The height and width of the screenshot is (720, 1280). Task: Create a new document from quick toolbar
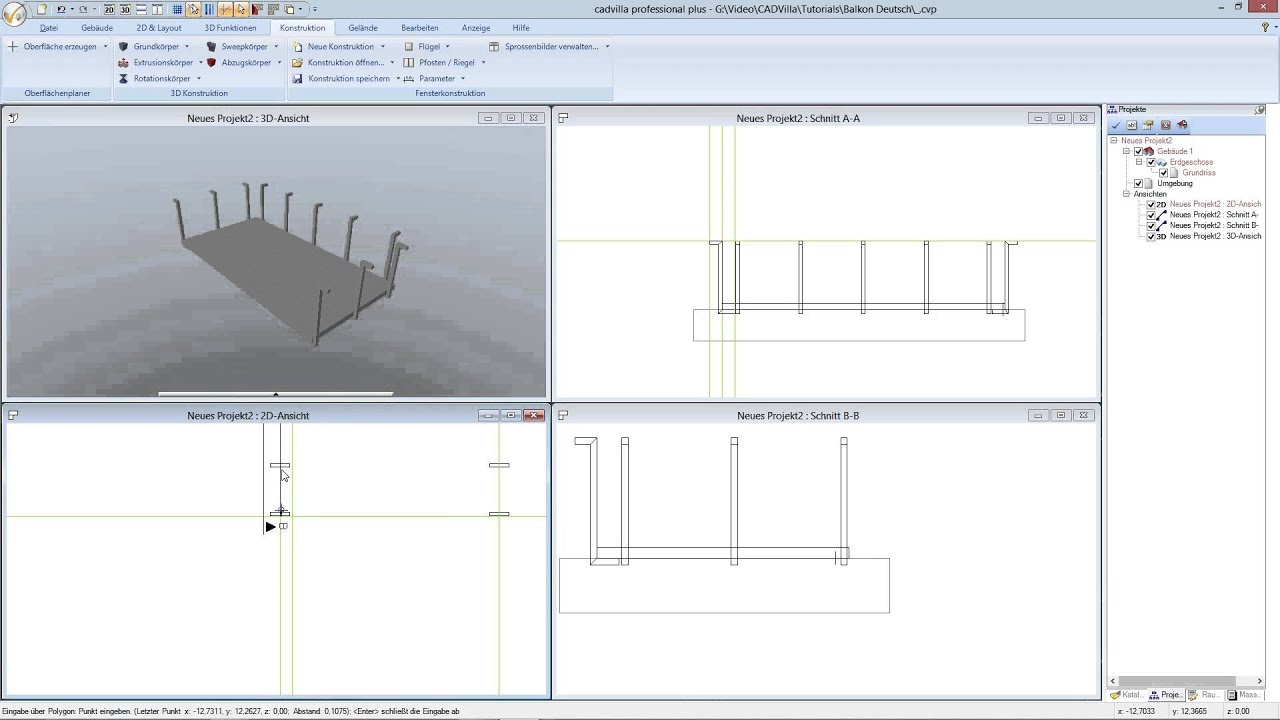click(42, 9)
